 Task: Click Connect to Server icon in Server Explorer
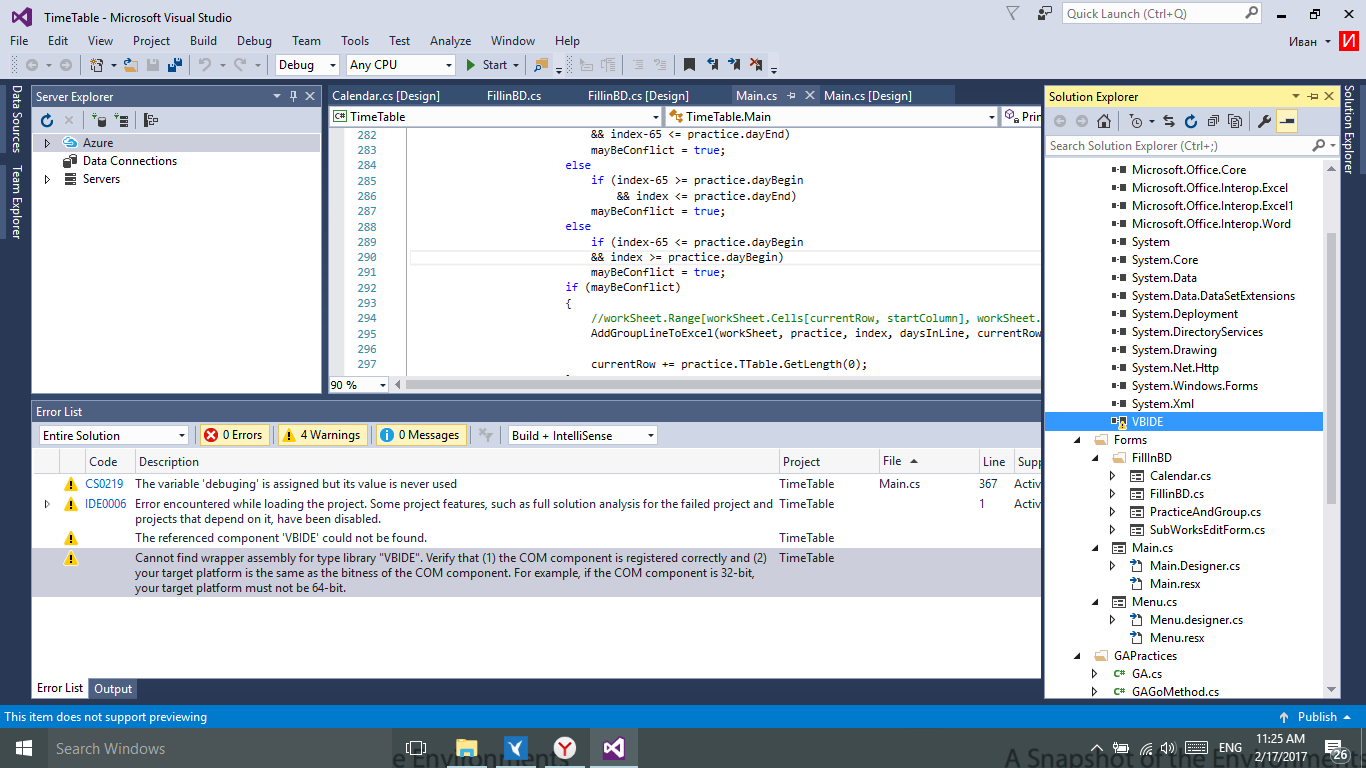coord(121,120)
